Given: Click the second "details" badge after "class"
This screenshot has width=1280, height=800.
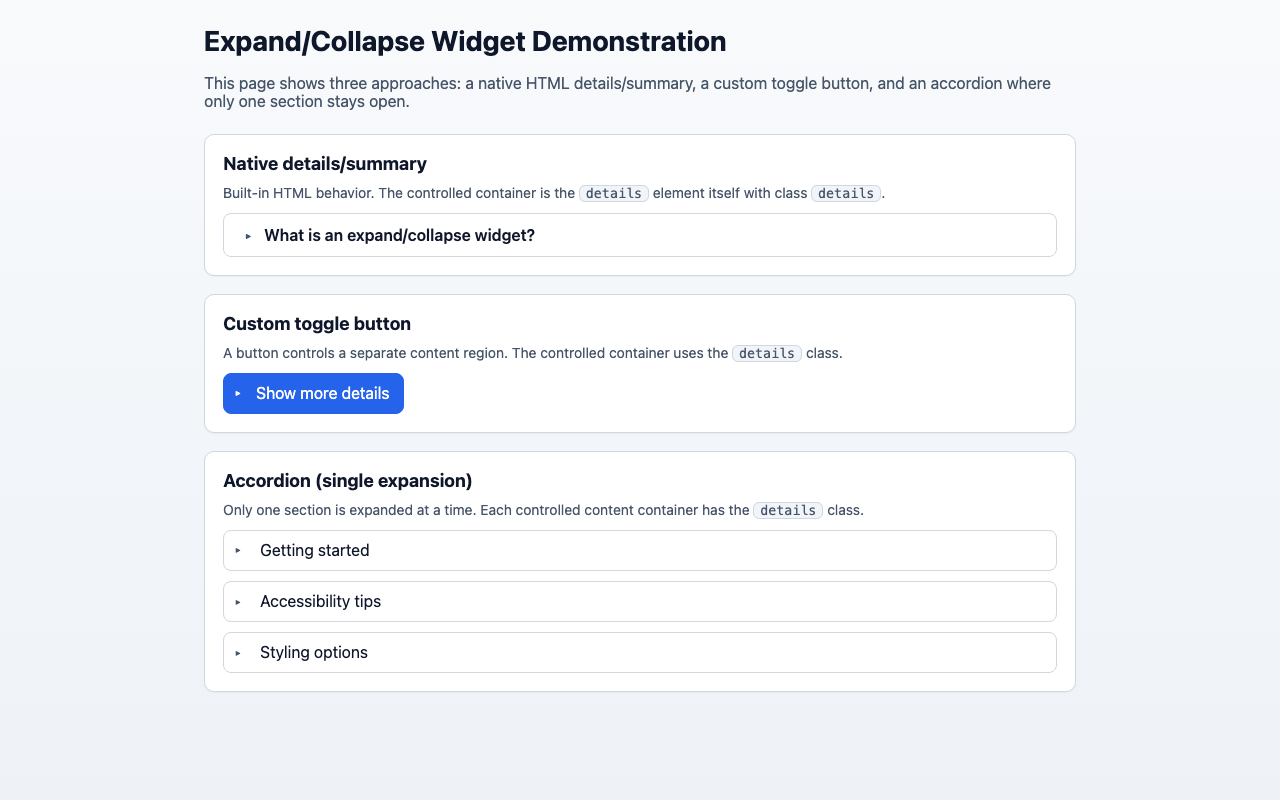Looking at the screenshot, I should 845,193.
